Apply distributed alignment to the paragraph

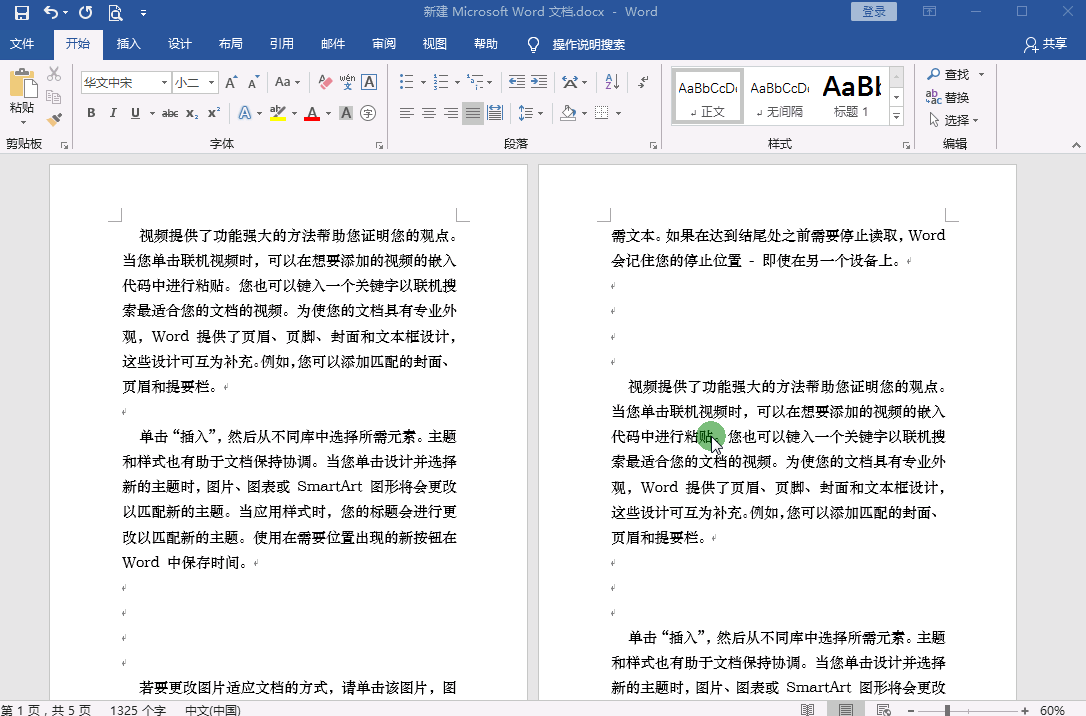click(x=495, y=113)
